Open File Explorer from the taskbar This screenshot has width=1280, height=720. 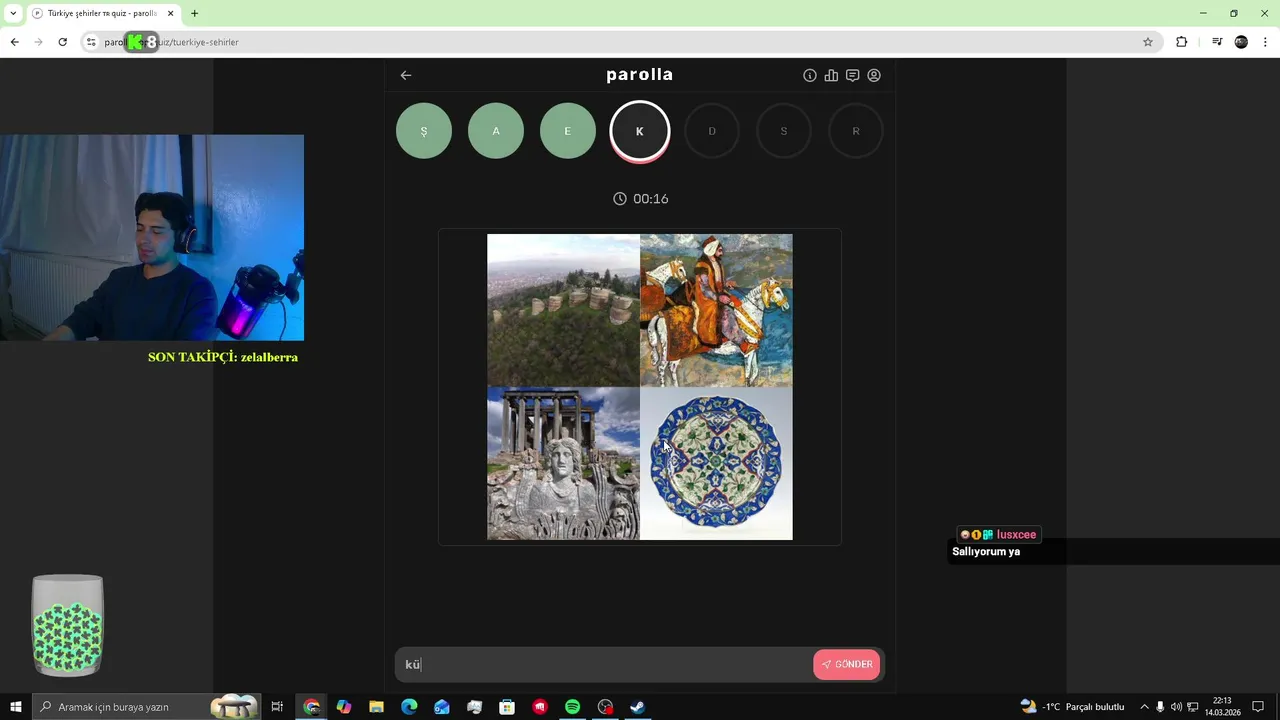pyautogui.click(x=376, y=707)
